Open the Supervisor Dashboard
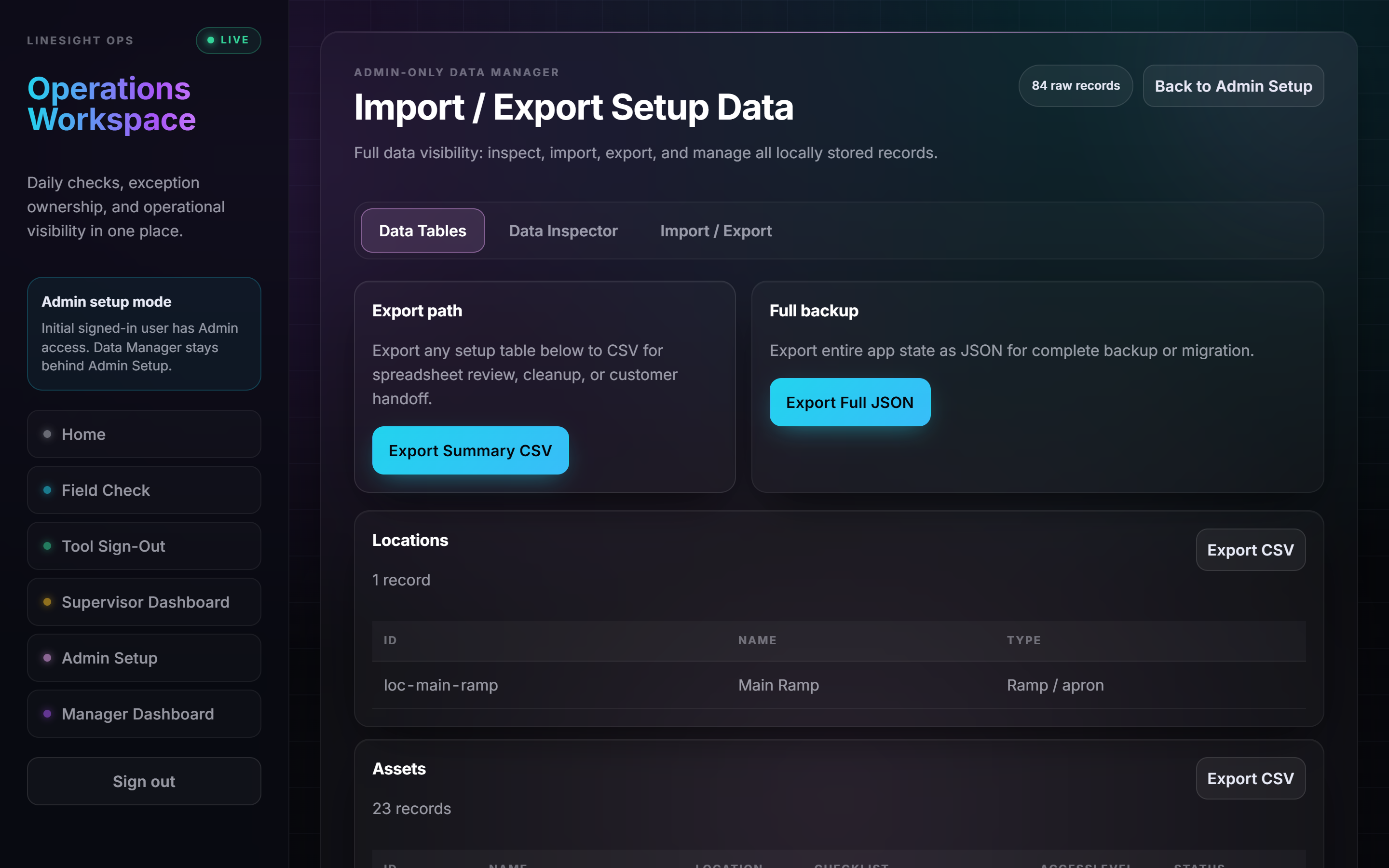 point(144,602)
